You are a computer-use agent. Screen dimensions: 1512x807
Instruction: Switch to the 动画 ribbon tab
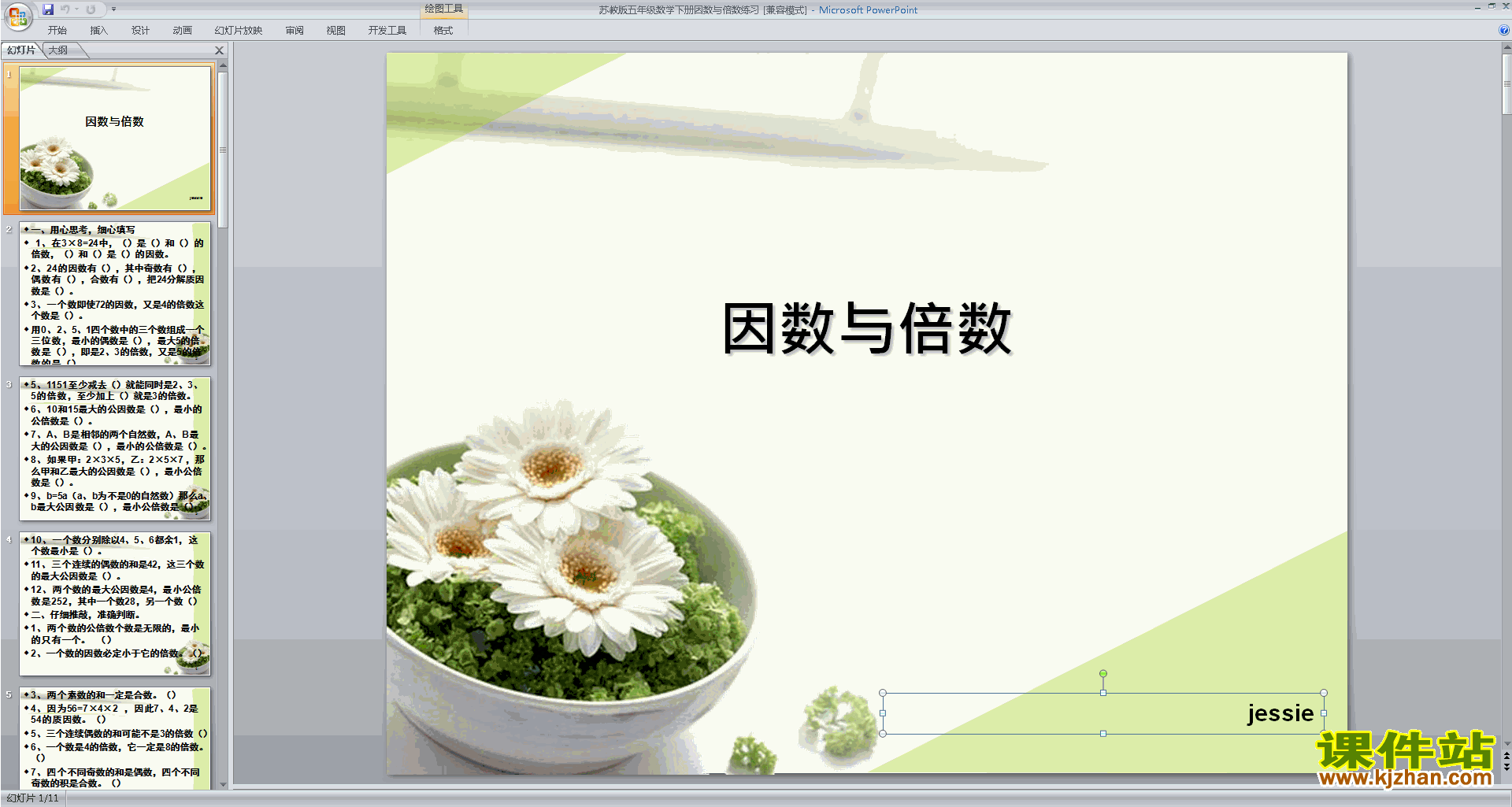[x=183, y=31]
